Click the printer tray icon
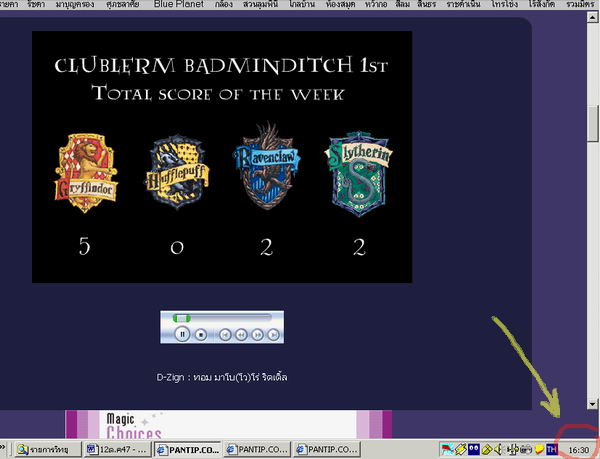Screen dimensions: 600x459 point(527,449)
